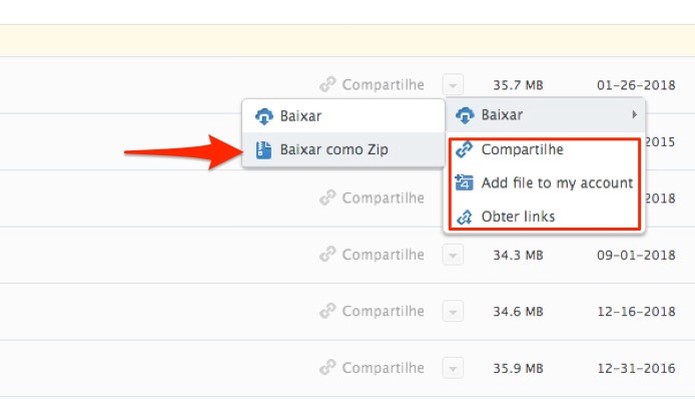Expand the Baixar submenu arrow

(x=634, y=115)
